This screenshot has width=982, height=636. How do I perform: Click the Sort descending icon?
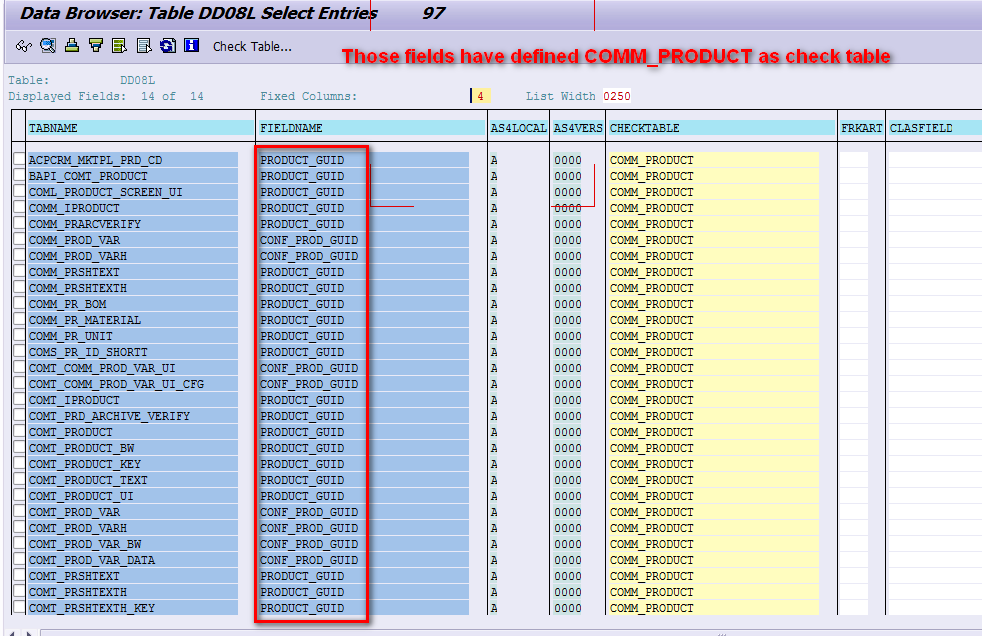coord(96,46)
